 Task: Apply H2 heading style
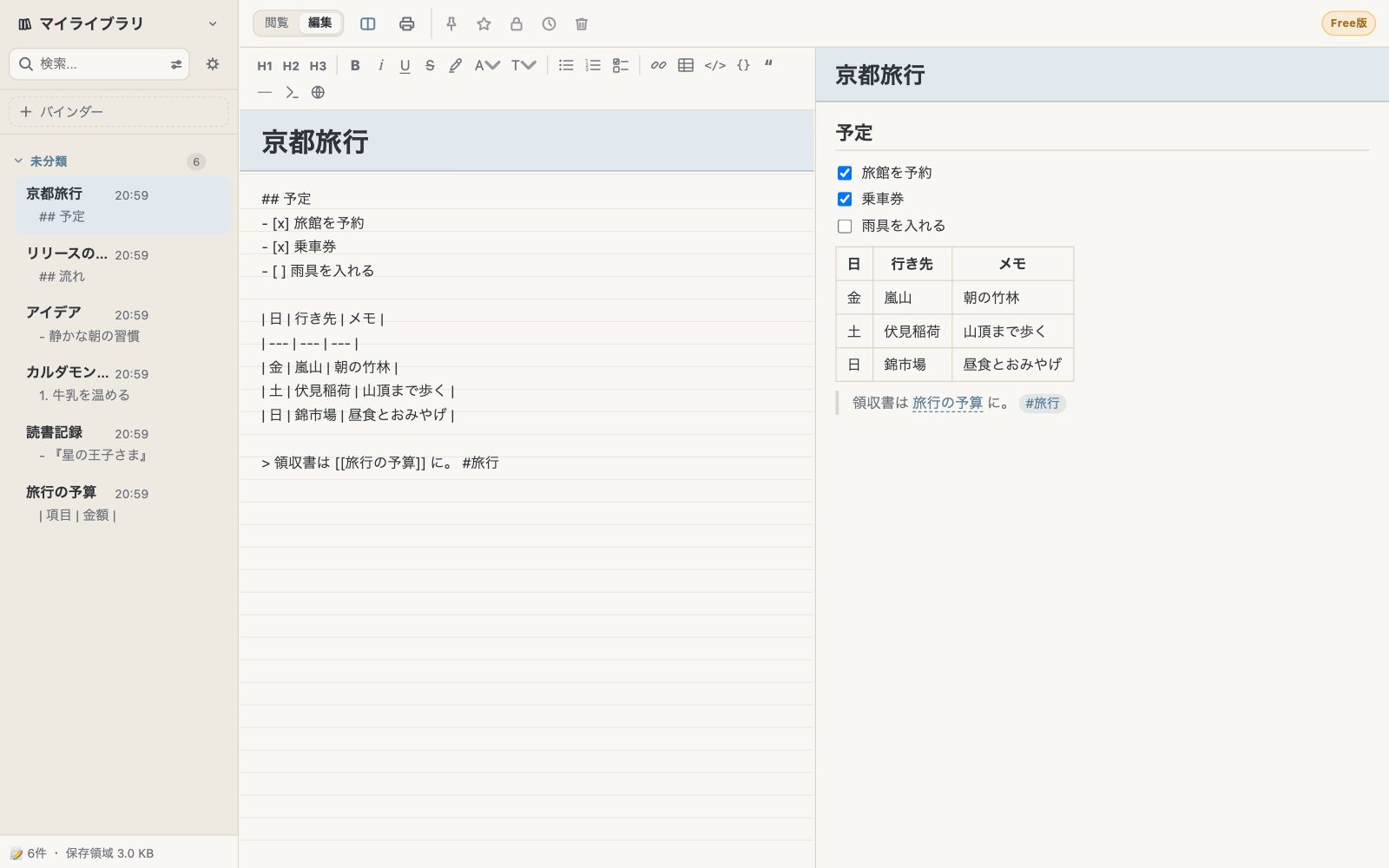[291, 65]
